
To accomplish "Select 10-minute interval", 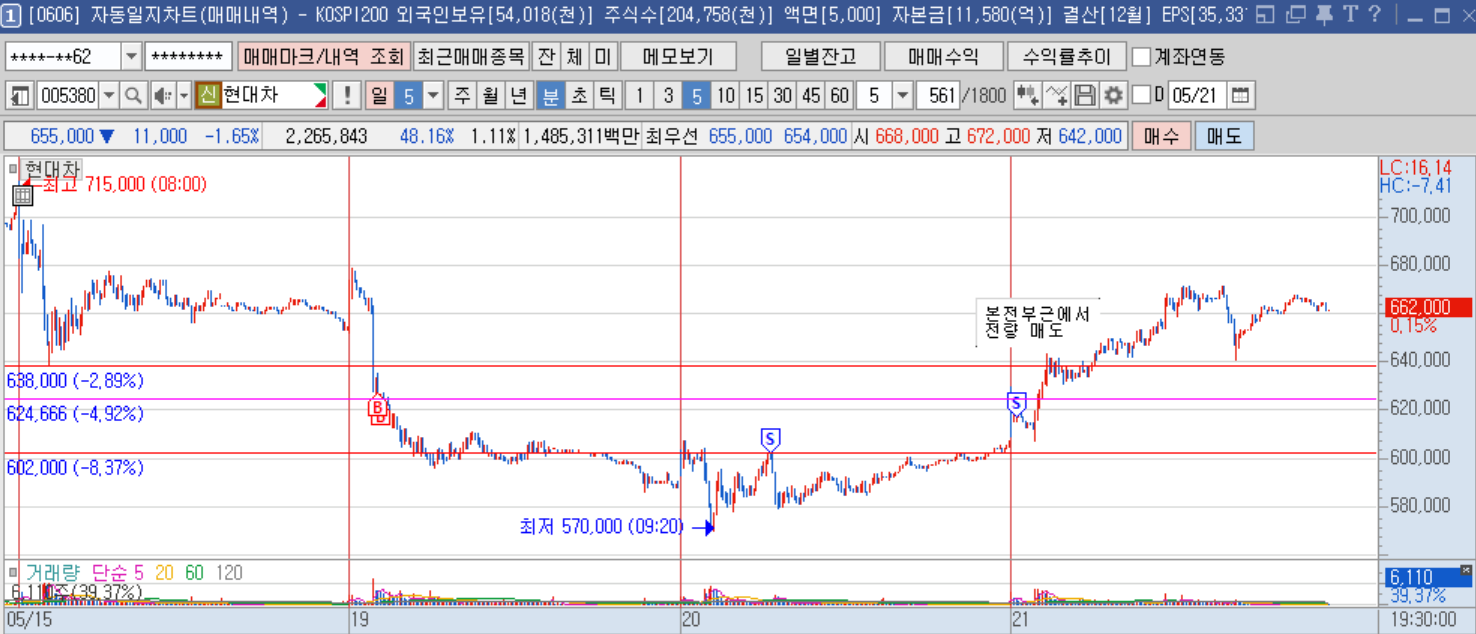I will (726, 96).
